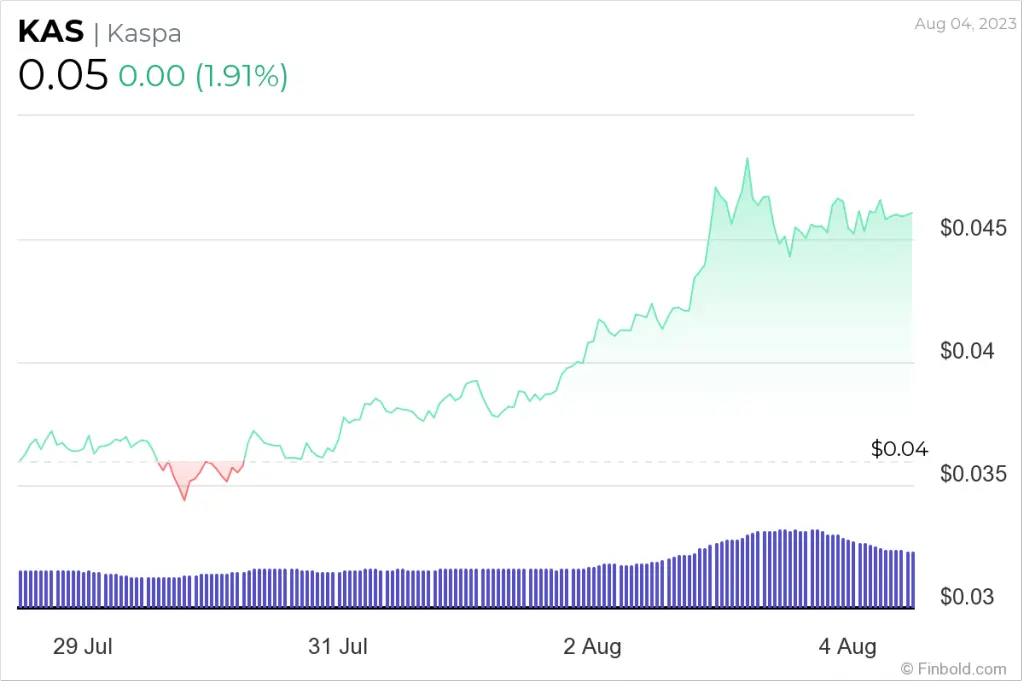Click the $0.035 y-axis label

coord(973,473)
